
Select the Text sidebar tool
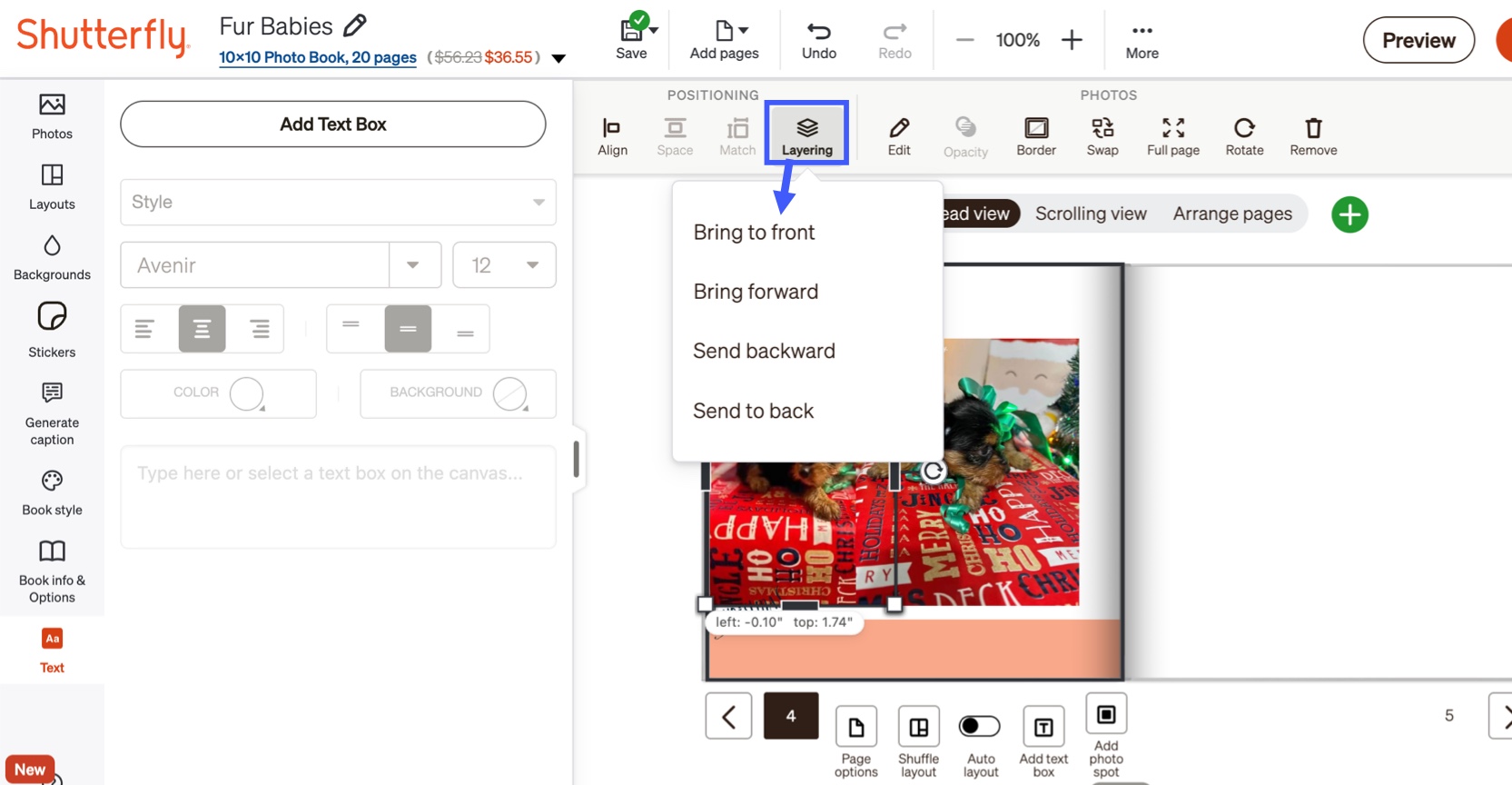pyautogui.click(x=52, y=651)
